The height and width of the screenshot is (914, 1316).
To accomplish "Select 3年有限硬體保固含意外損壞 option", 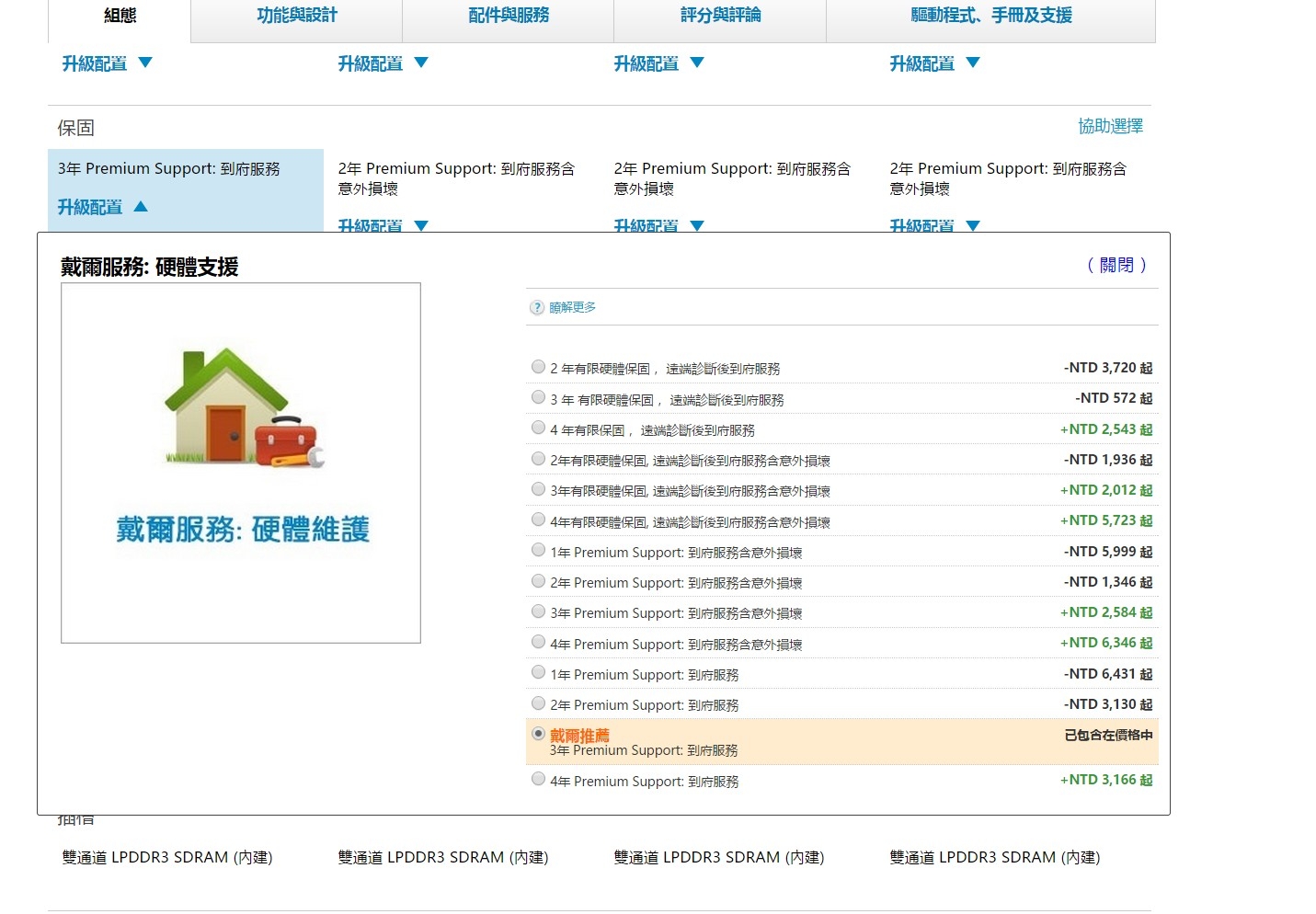I will coord(538,489).
